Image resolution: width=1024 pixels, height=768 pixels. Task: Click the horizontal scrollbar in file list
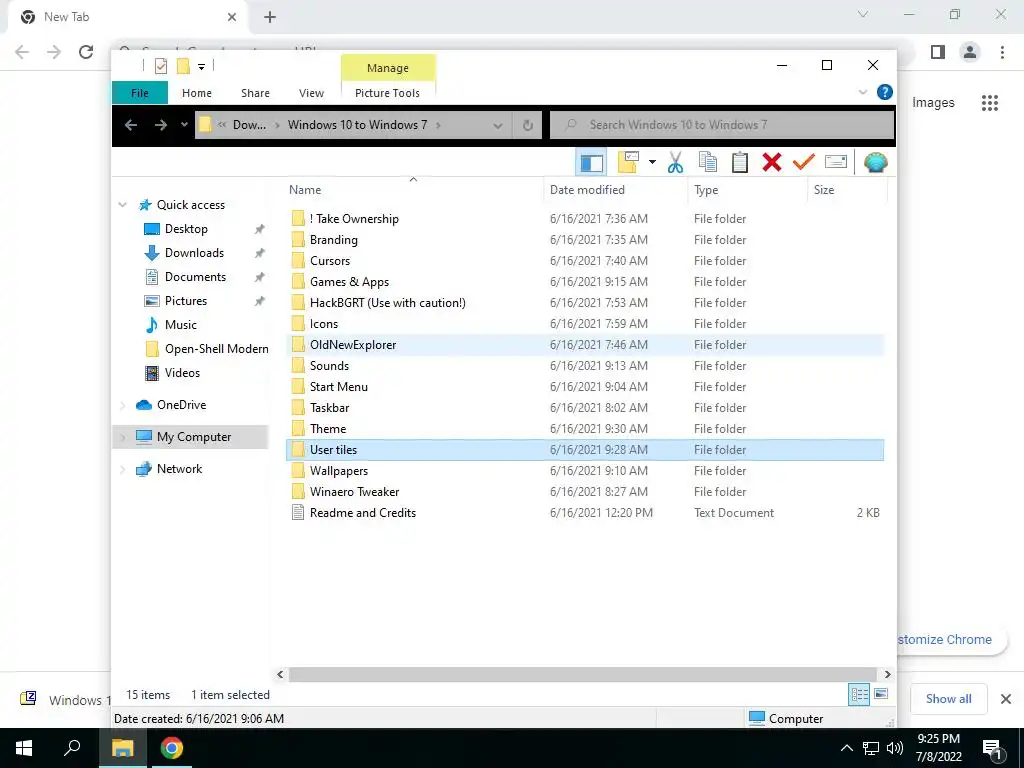click(x=582, y=674)
